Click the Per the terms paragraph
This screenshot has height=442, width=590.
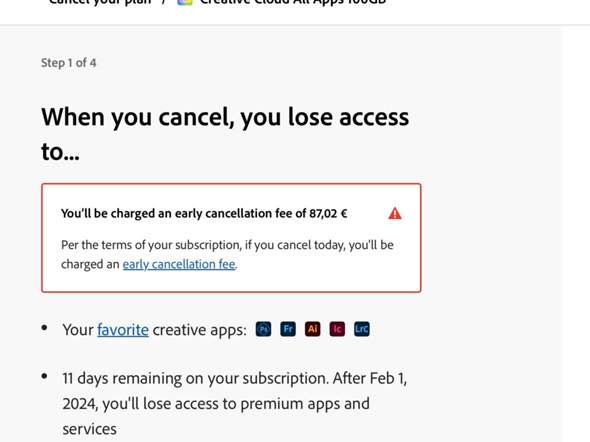click(x=227, y=255)
